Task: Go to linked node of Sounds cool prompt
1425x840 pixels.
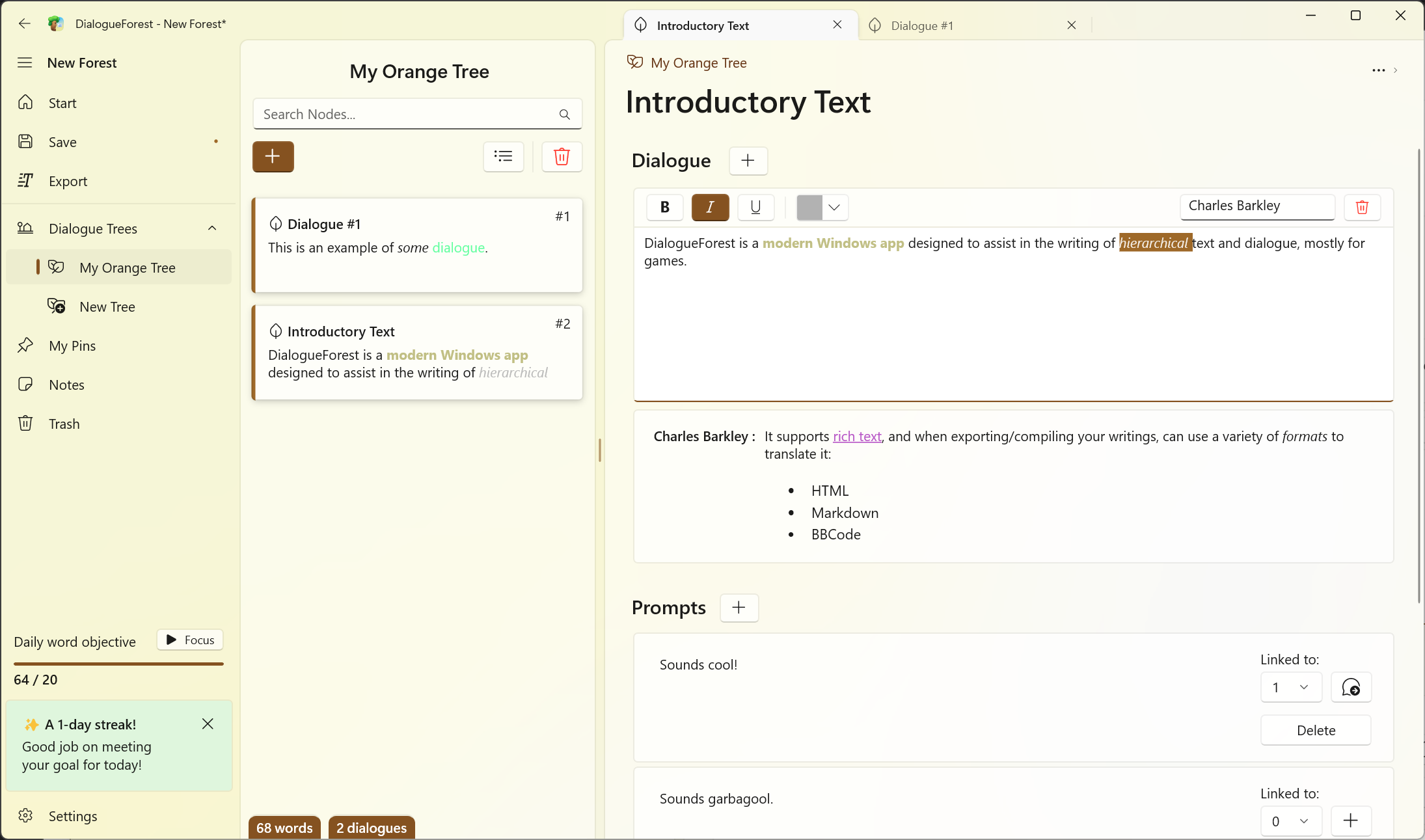Action: point(1351,687)
